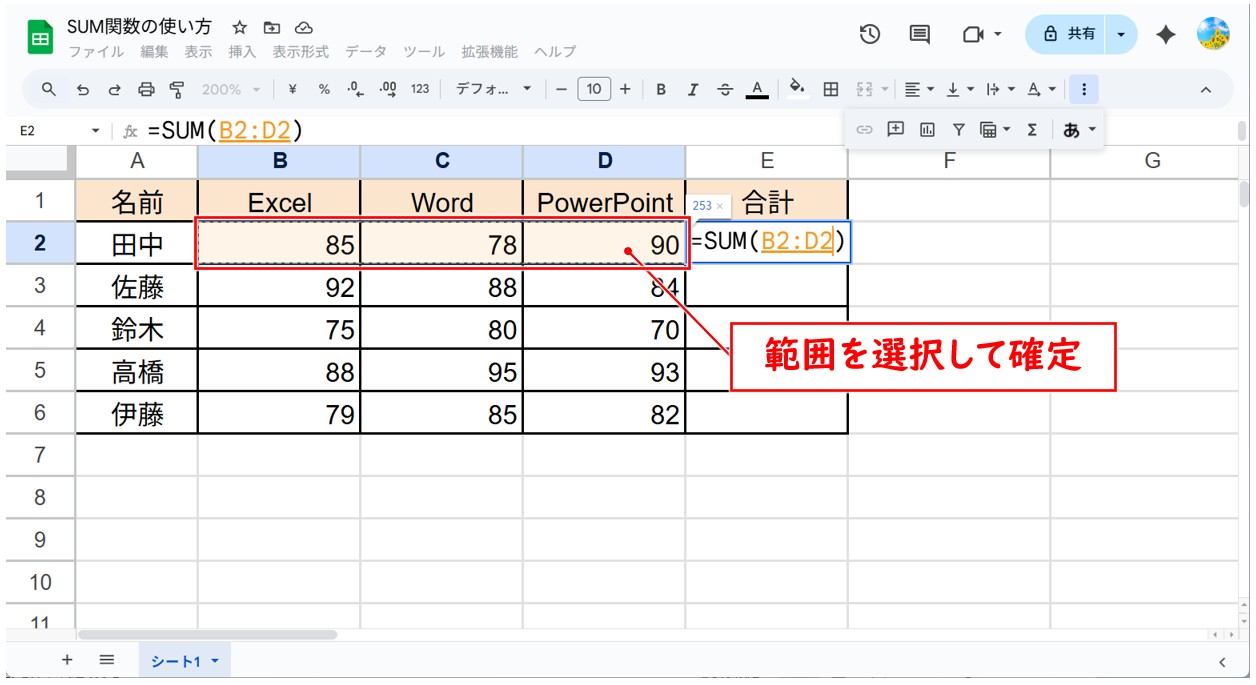Open the comments panel icon

919,34
